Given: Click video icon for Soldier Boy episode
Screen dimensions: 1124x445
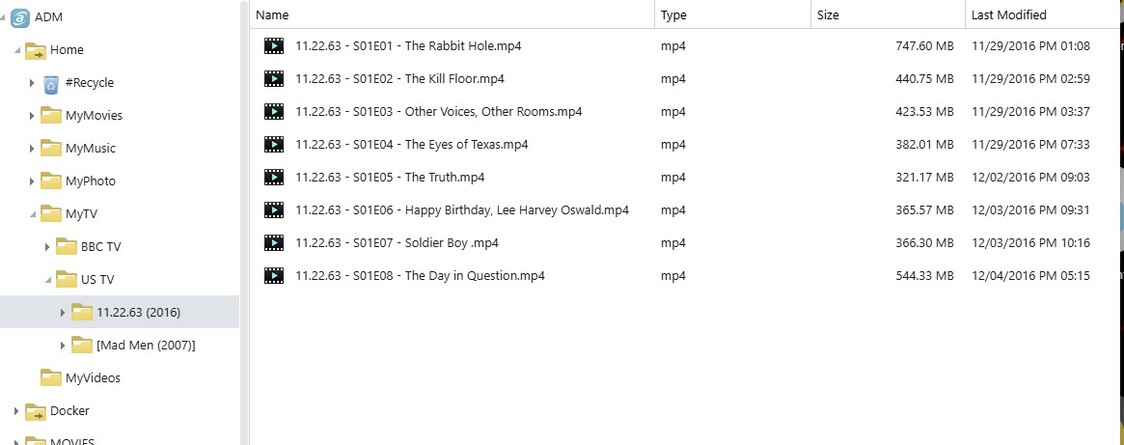Looking at the screenshot, I should (x=274, y=243).
